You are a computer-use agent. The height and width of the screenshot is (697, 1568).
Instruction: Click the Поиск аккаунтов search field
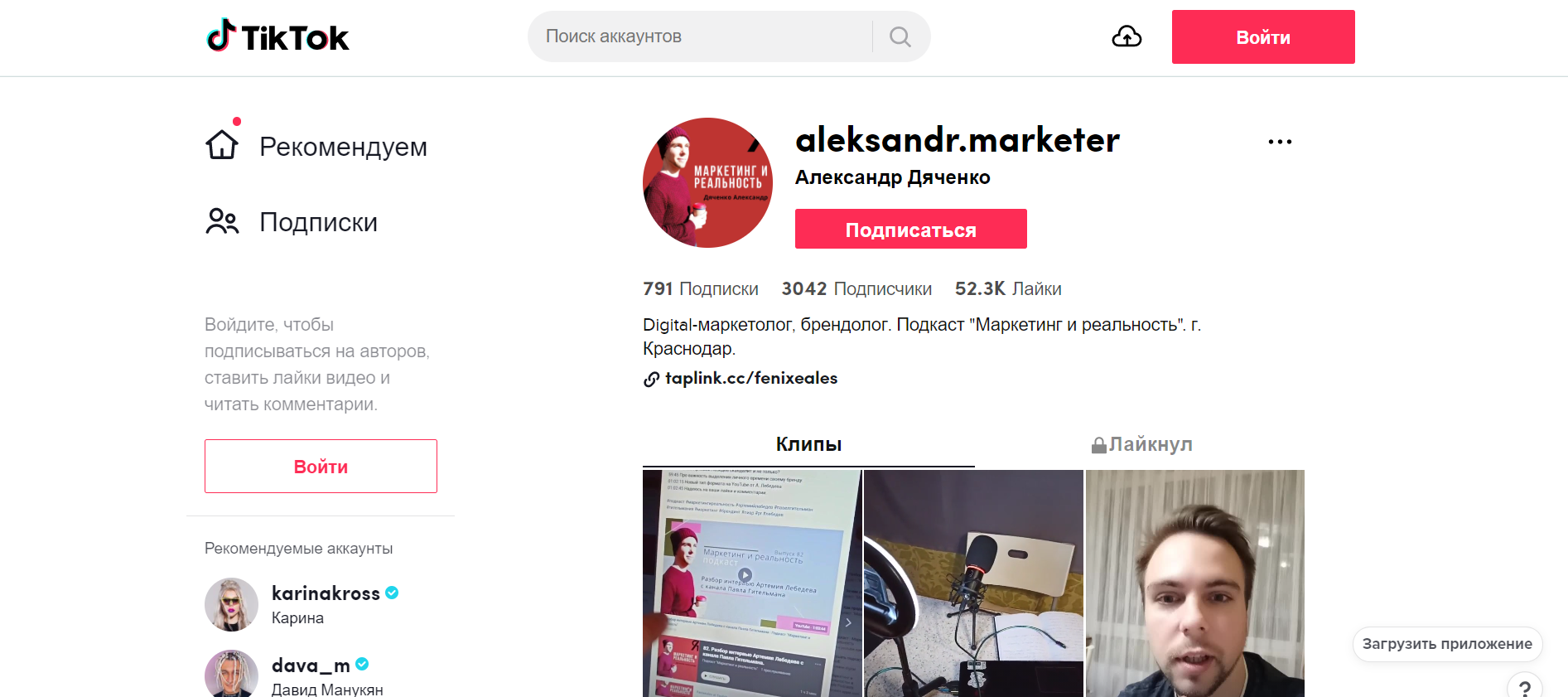tap(700, 36)
